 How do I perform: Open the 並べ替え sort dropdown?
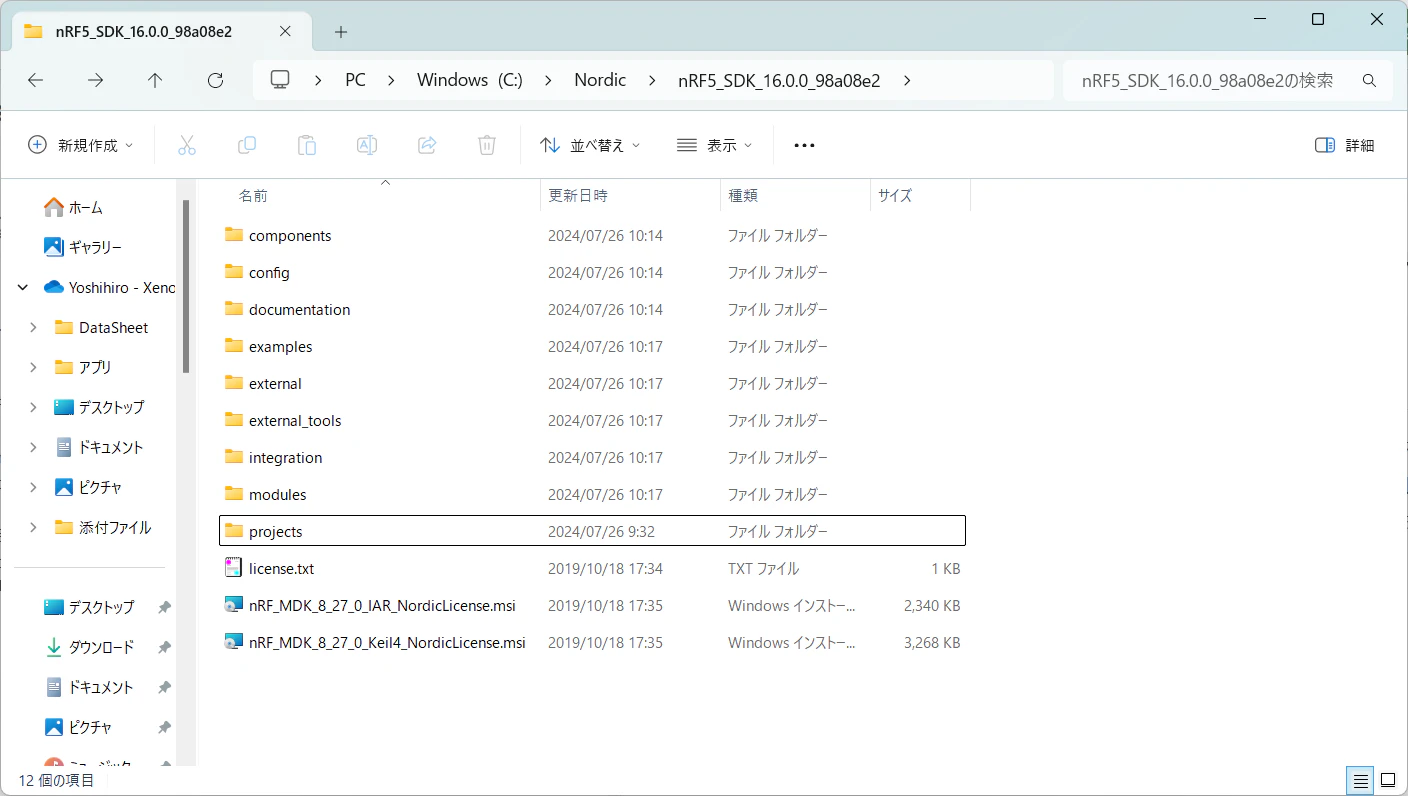coord(590,145)
